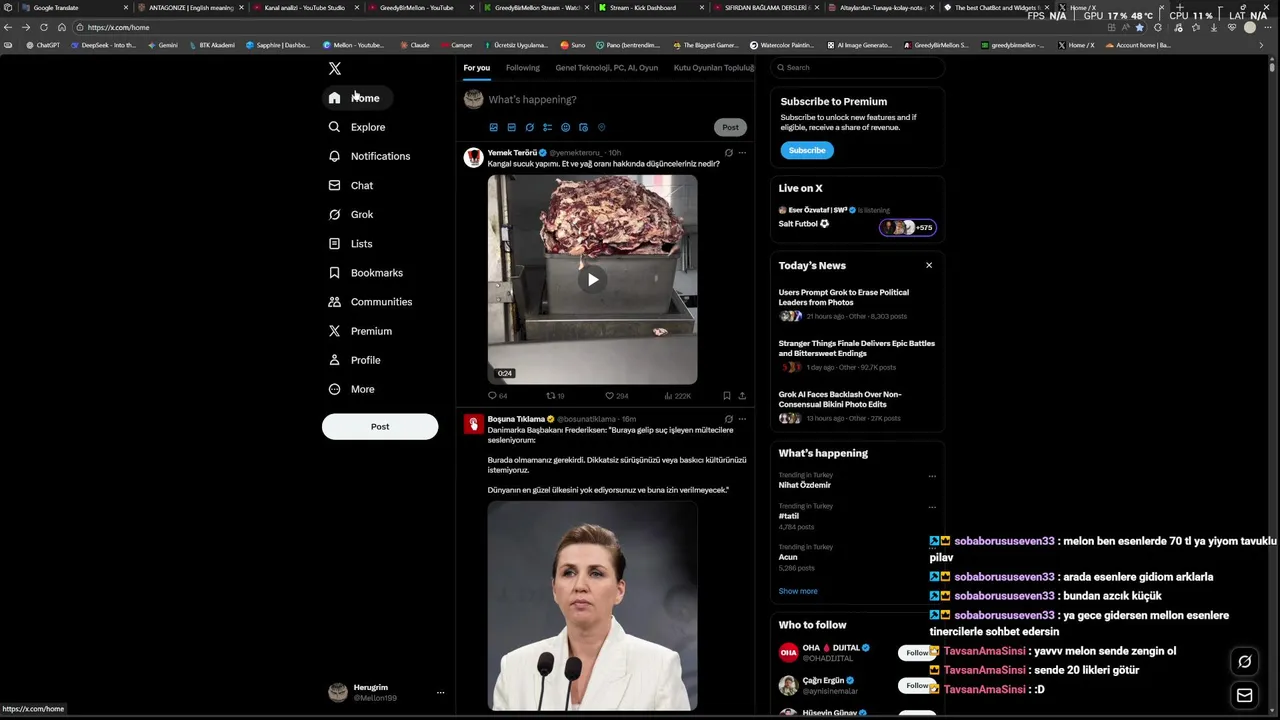Viewport: 1280px width, 720px height.
Task: Open the three-dot menu for the Nihat Özdemir trend
Action: [932, 476]
